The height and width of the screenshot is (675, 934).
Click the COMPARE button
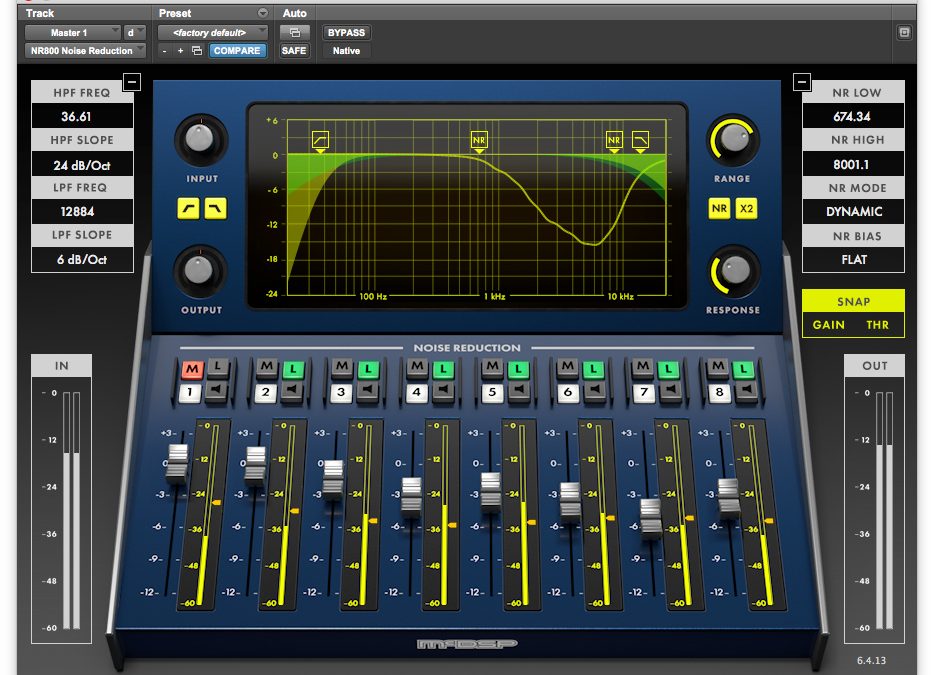[x=237, y=50]
